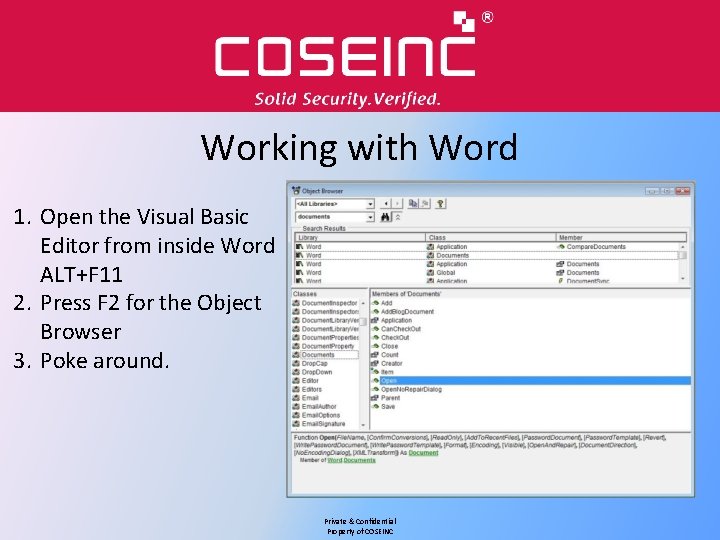Select the DocumentSync search result

tap(588, 281)
